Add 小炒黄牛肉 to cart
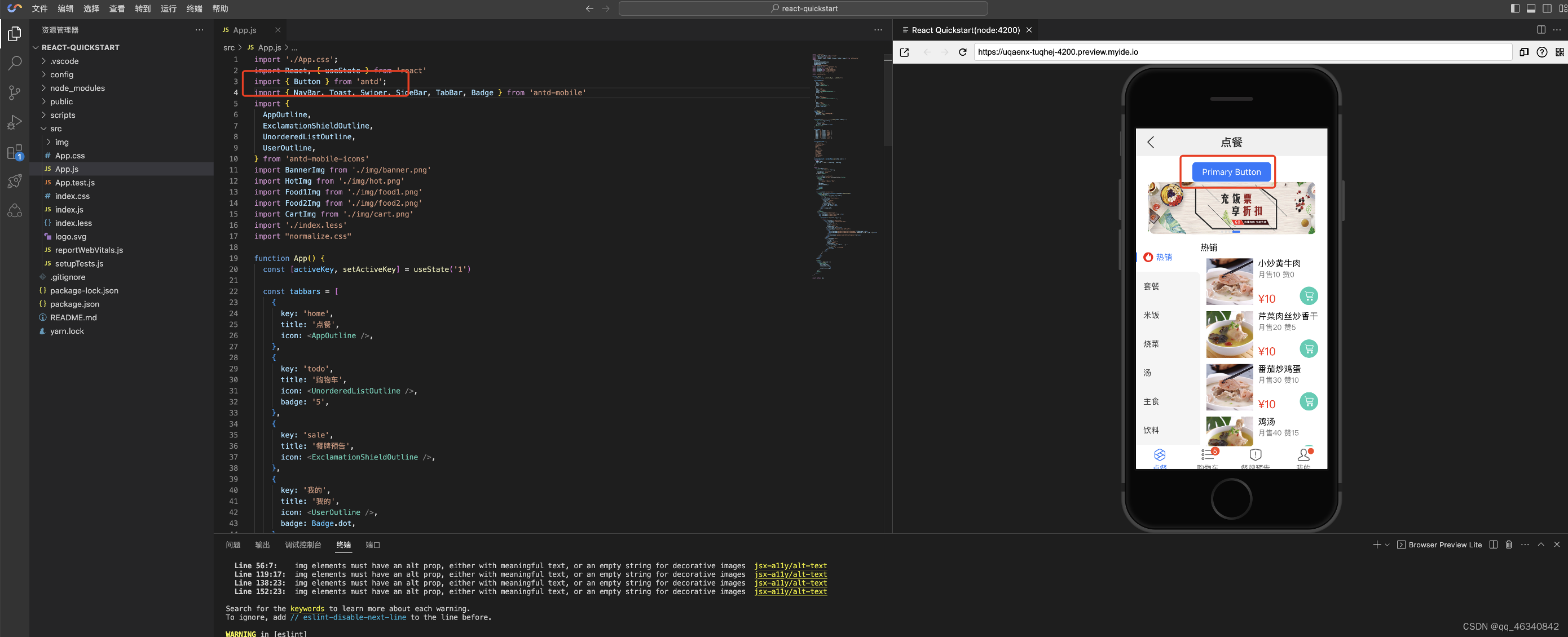Screen dimensions: 1568x637 tap(1309, 297)
